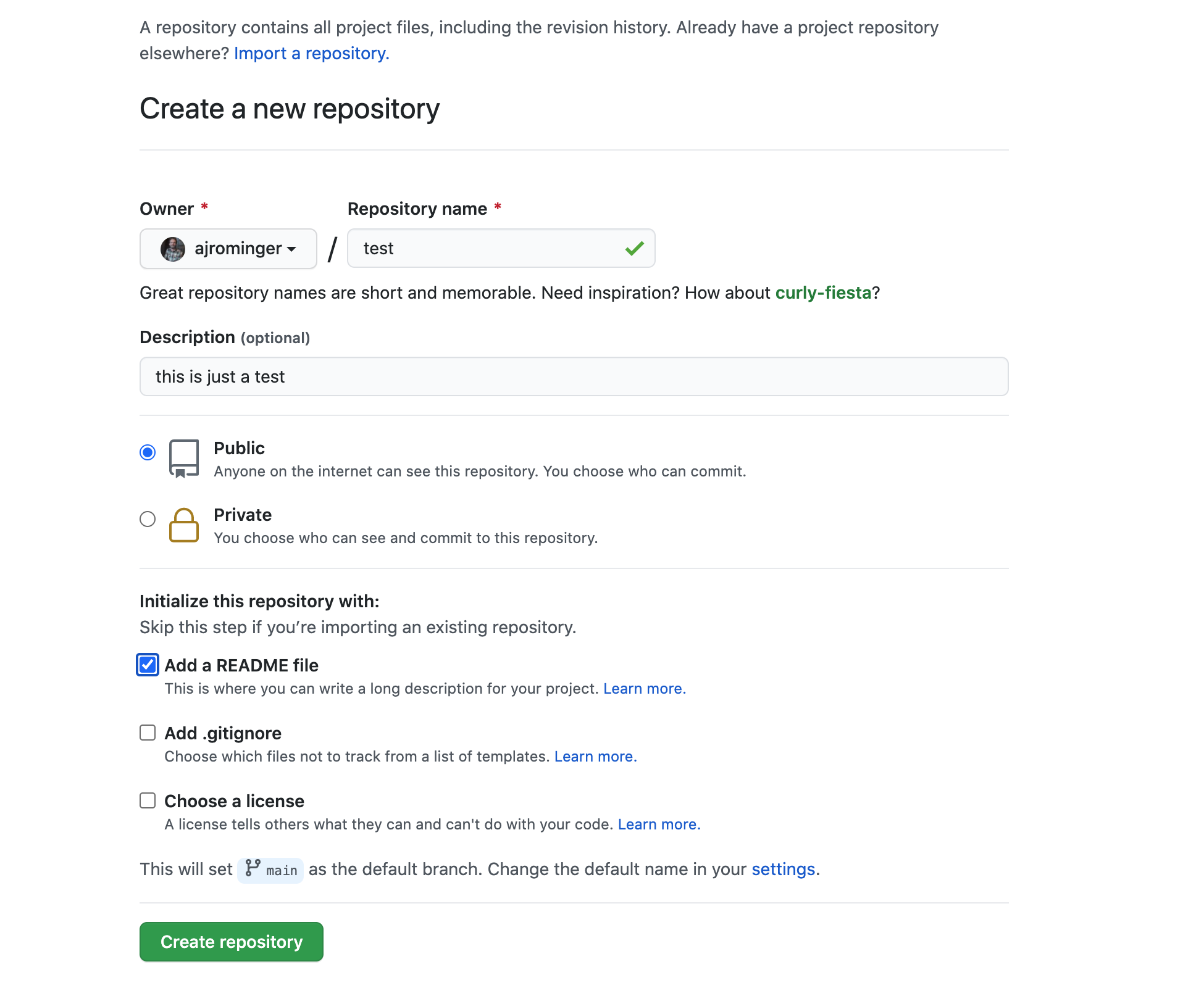Use the curly-fiesta name suggestion
This screenshot has height=1001, width=1204.
coord(822,293)
